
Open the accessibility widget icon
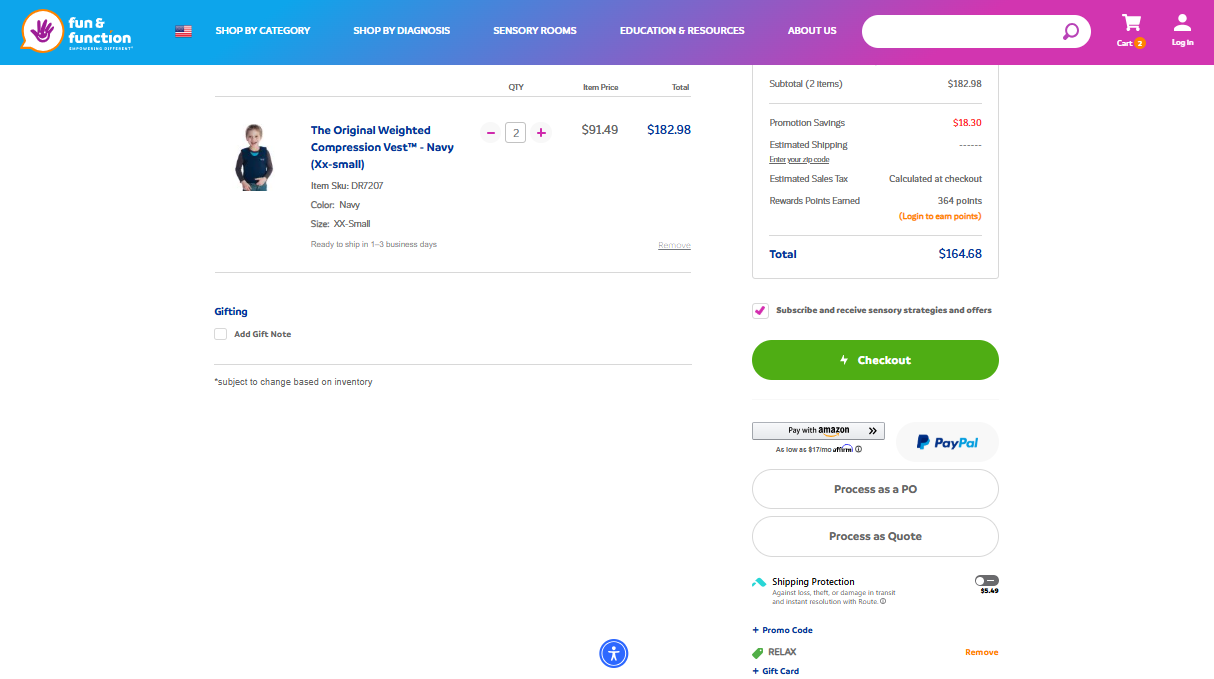614,654
